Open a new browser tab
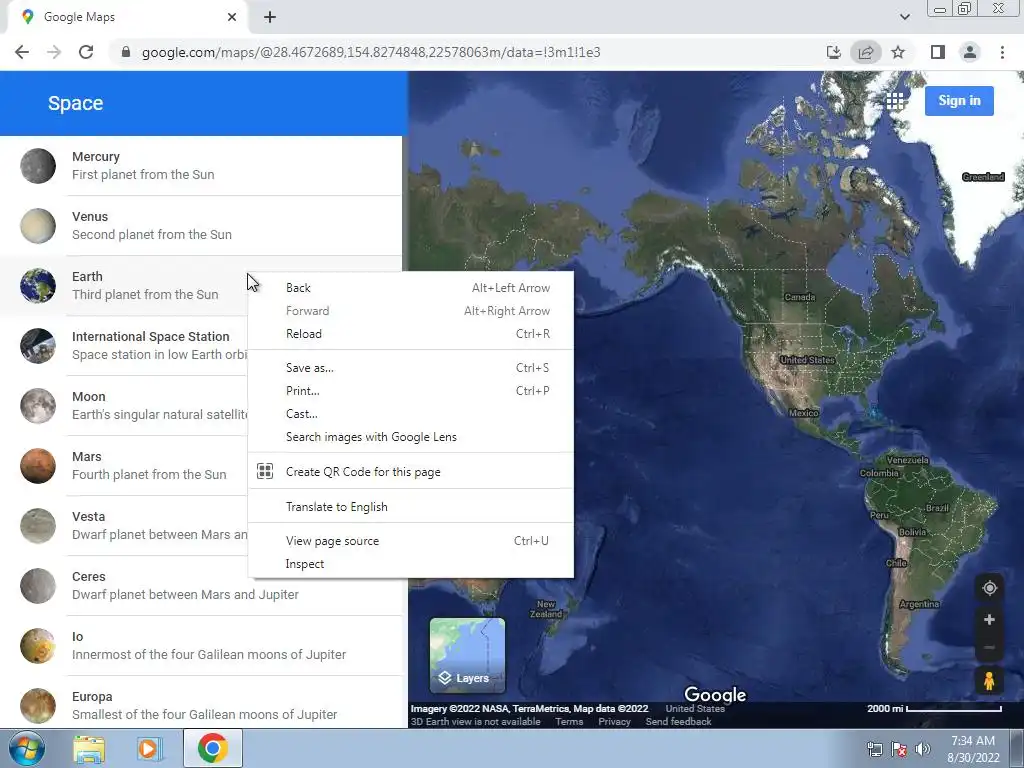This screenshot has height=768, width=1024. point(270,17)
